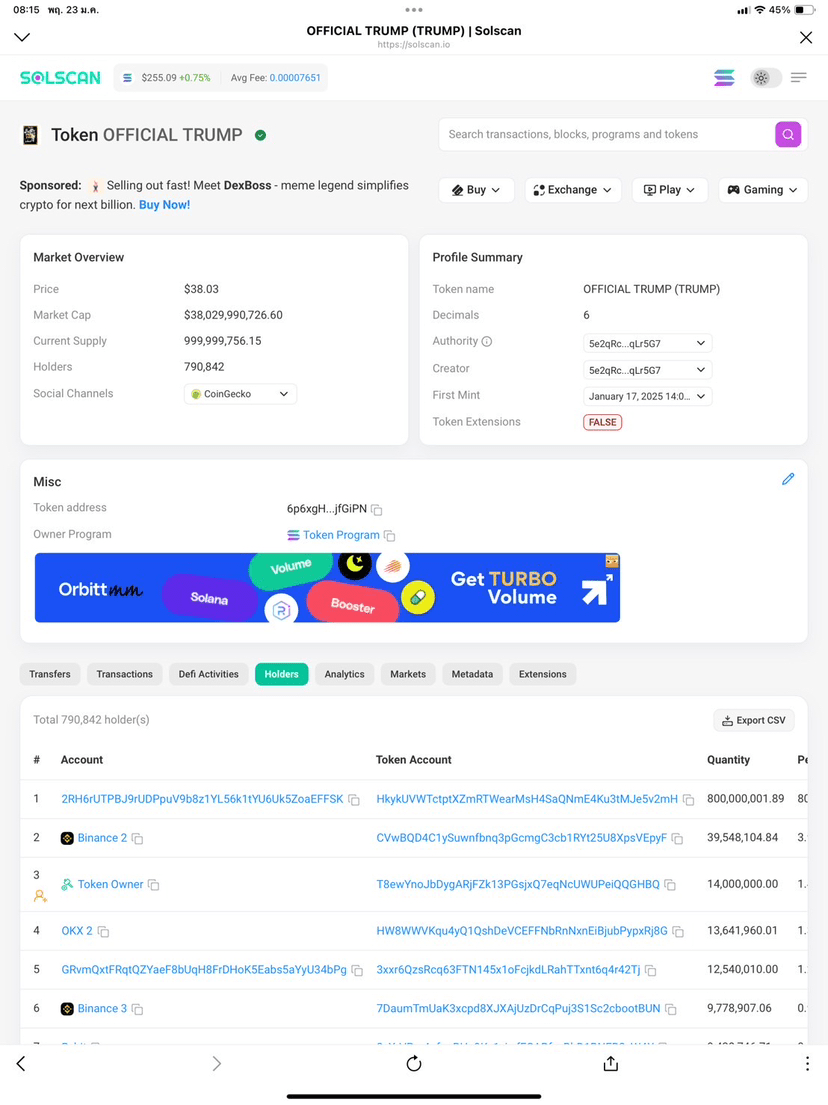This screenshot has width=828, height=1105.
Task: Open the three-dot more options menu
Action: pos(807,1063)
